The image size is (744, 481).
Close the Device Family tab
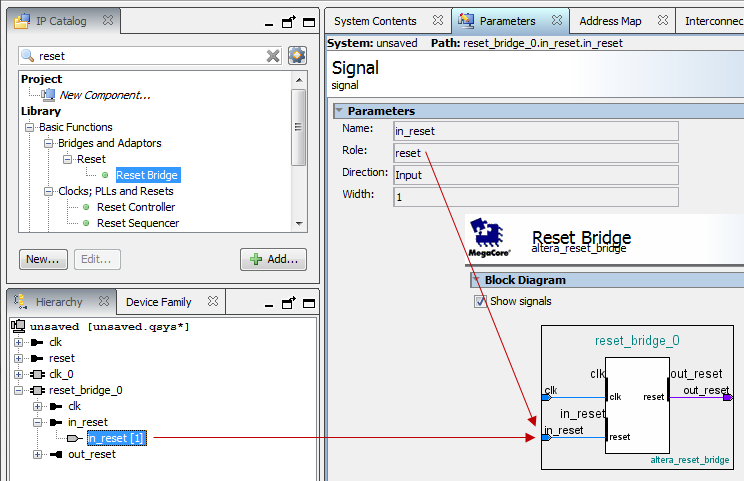pyautogui.click(x=213, y=301)
